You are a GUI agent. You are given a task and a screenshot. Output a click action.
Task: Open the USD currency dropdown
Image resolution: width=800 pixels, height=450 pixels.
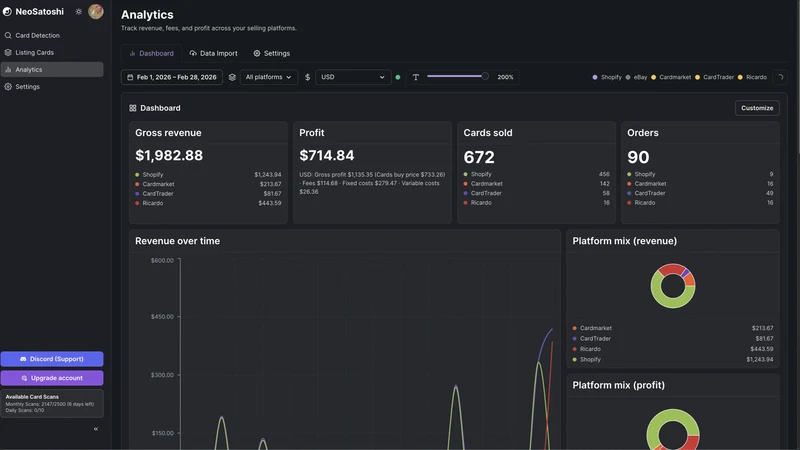click(x=353, y=77)
